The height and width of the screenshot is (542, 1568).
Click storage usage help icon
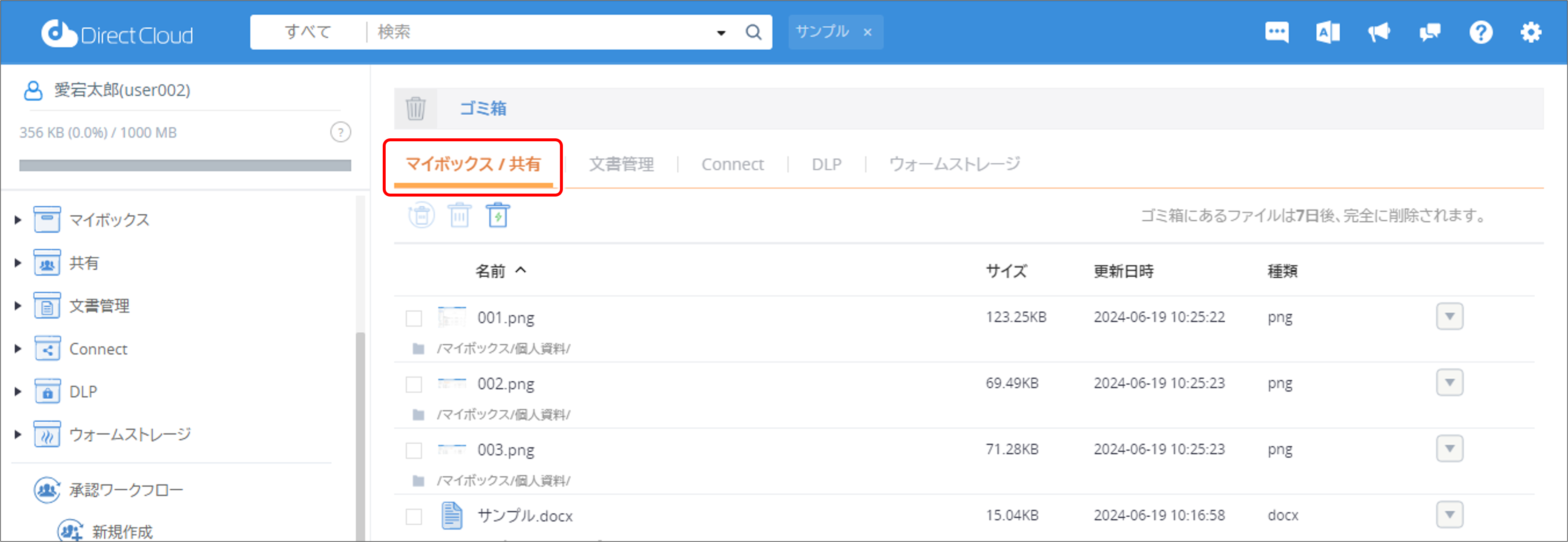click(340, 132)
